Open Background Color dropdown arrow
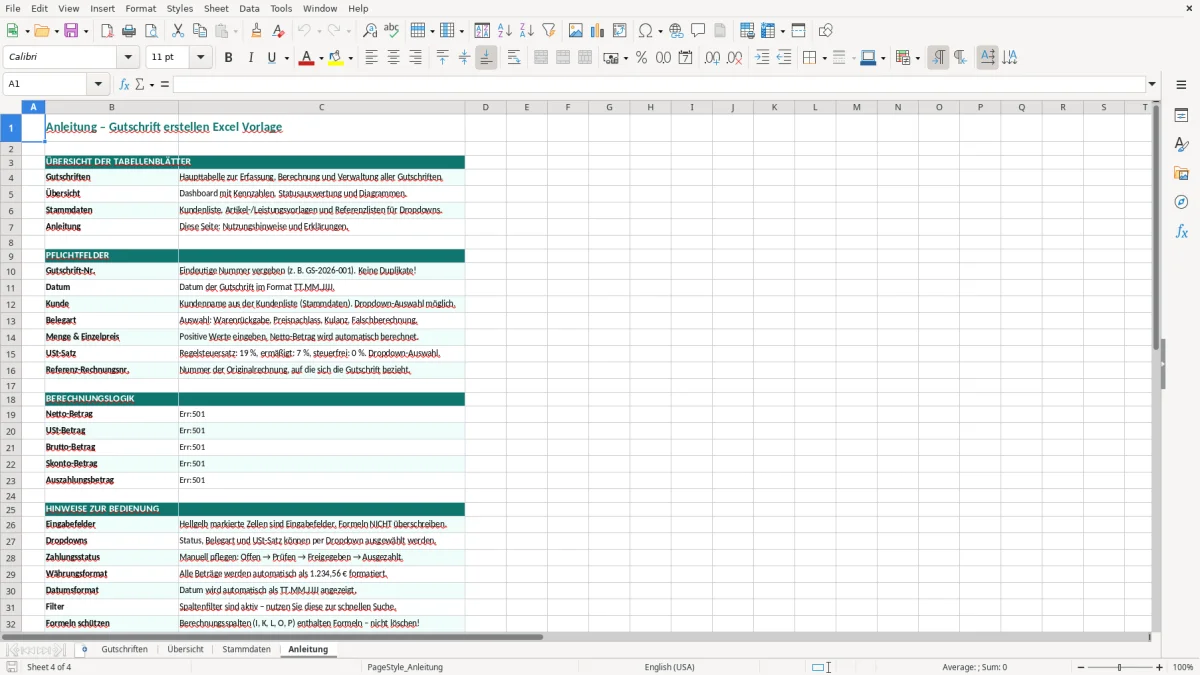This screenshot has width=1200, height=675. pos(351,58)
